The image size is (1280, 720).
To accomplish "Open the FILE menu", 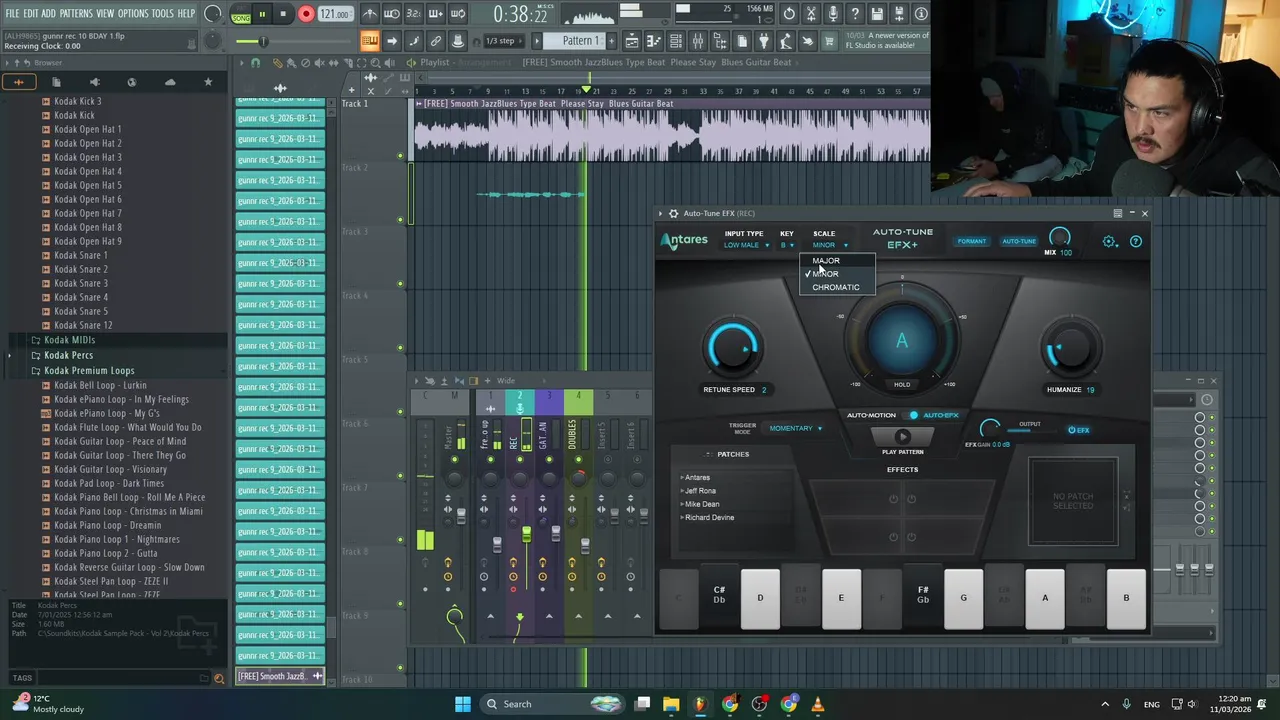I will tap(13, 13).
